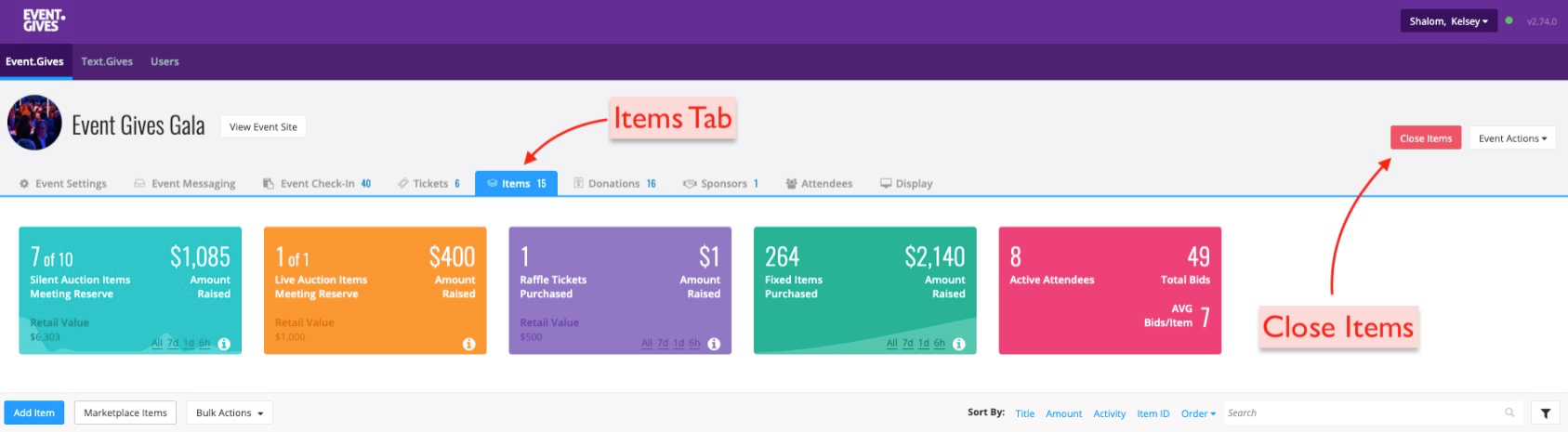Go to the Tickets tab
The height and width of the screenshot is (432, 1568).
tap(429, 183)
